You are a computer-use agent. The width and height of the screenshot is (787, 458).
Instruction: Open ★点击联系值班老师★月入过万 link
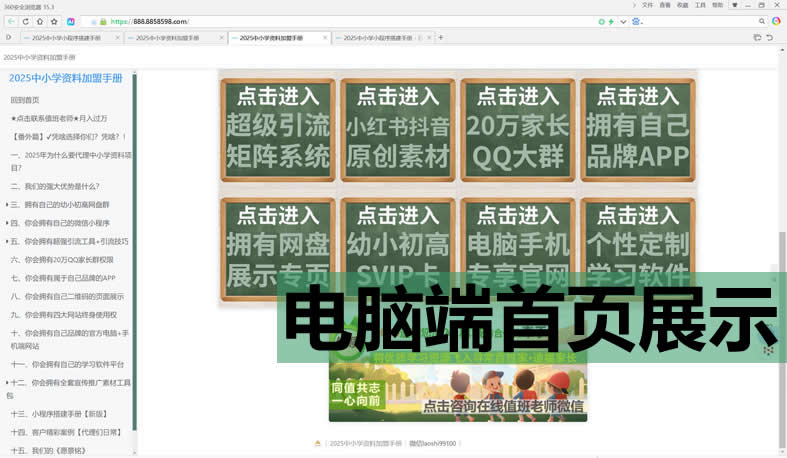click(x=59, y=118)
